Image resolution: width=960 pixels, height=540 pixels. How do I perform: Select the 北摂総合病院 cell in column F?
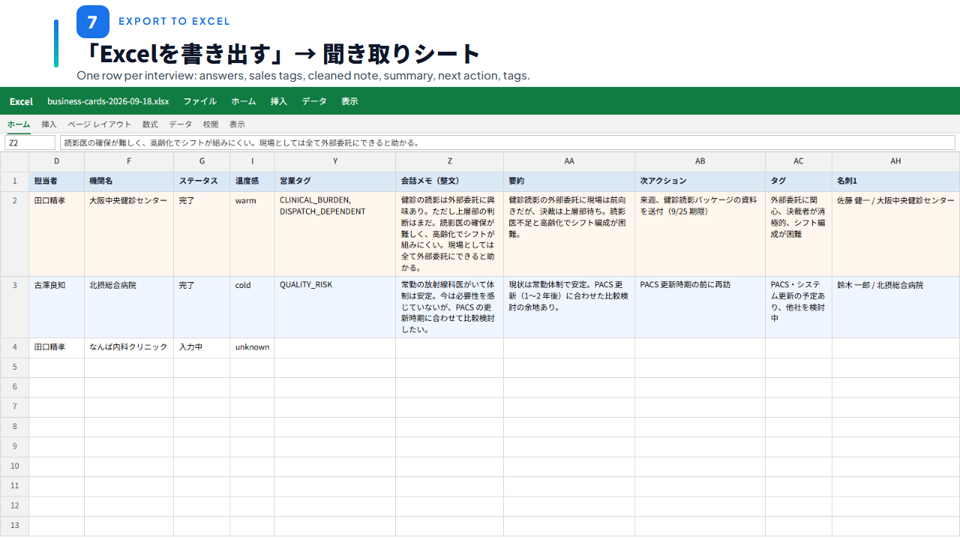[129, 307]
